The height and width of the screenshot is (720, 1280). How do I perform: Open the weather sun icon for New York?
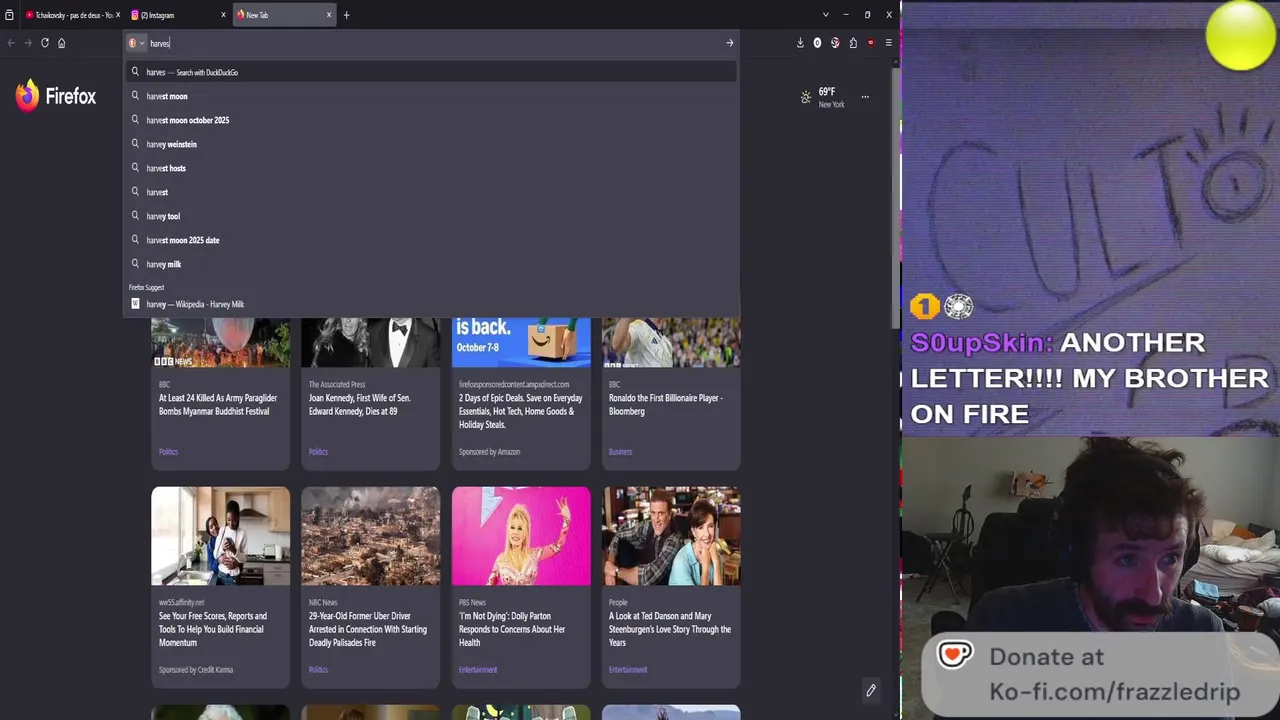pos(806,97)
